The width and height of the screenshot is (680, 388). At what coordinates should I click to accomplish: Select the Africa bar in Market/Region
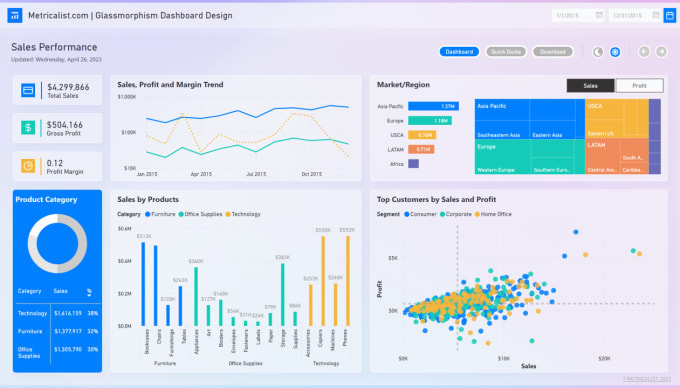[x=413, y=164]
